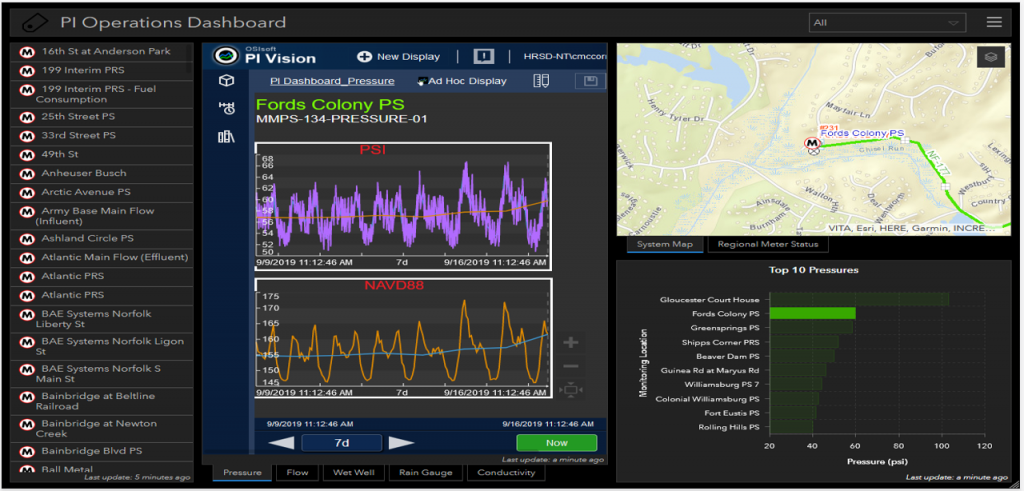Click the fit-to-screen icon below the zoom buttons
The width and height of the screenshot is (1024, 491).
pos(570,390)
